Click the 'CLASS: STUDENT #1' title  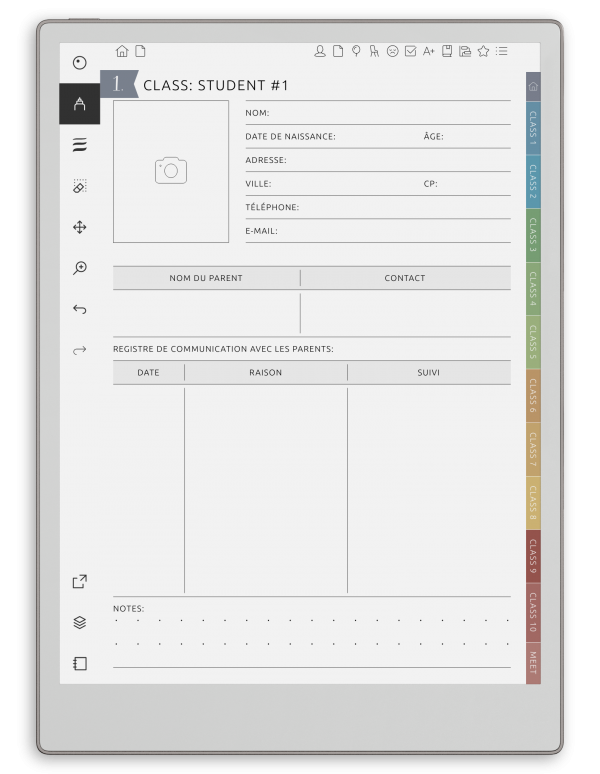[x=216, y=85]
